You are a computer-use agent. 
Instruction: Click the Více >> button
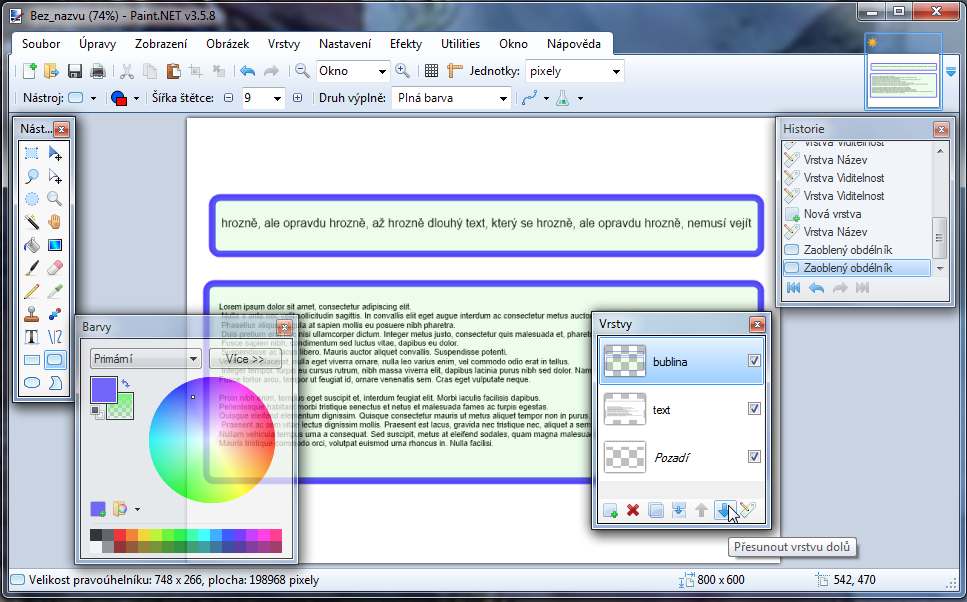click(244, 359)
